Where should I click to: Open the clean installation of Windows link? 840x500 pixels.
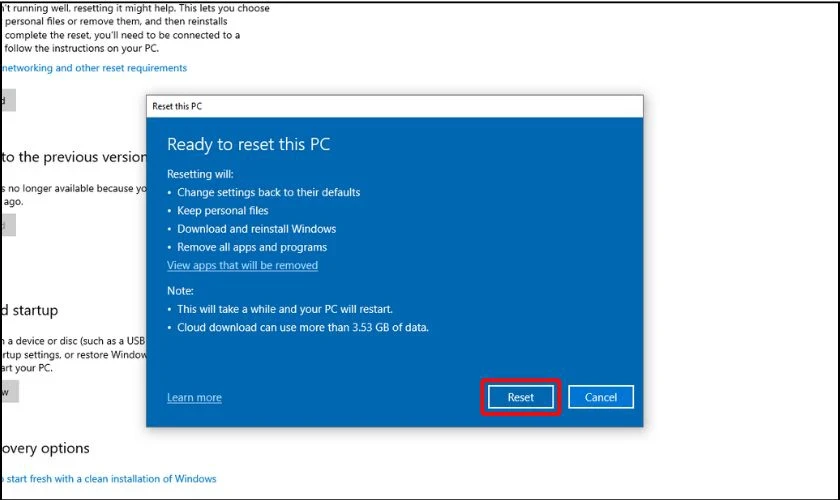click(109, 479)
